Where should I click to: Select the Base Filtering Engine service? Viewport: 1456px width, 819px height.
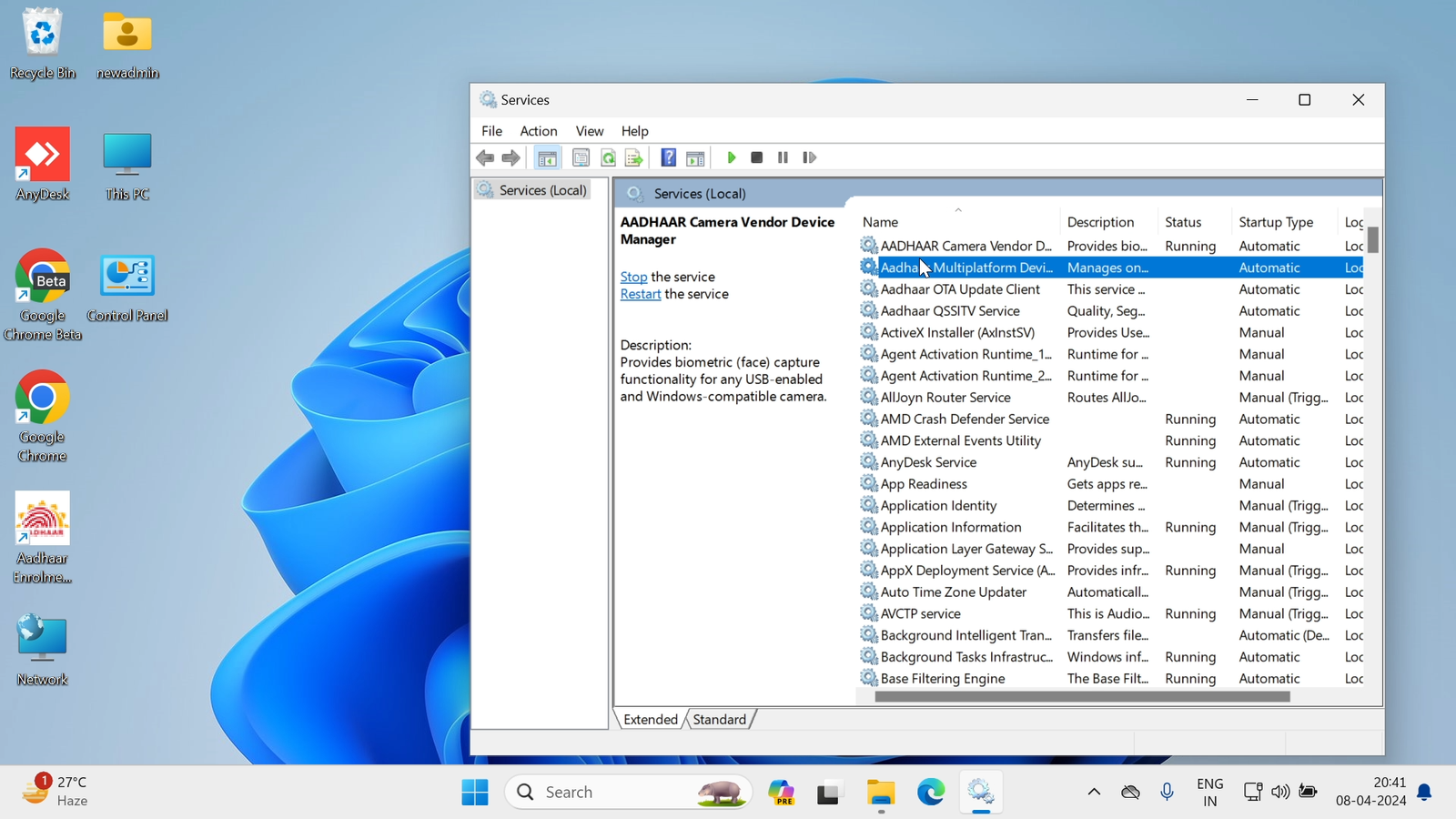1111,679
